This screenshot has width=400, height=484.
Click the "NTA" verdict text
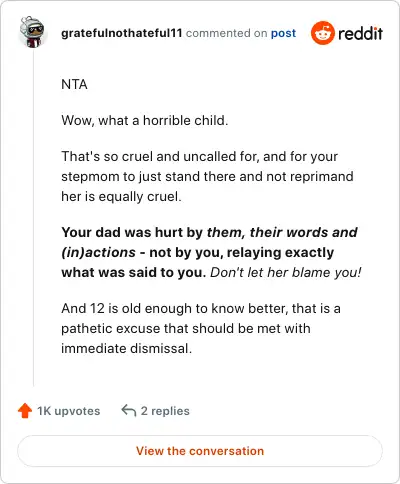click(x=74, y=84)
